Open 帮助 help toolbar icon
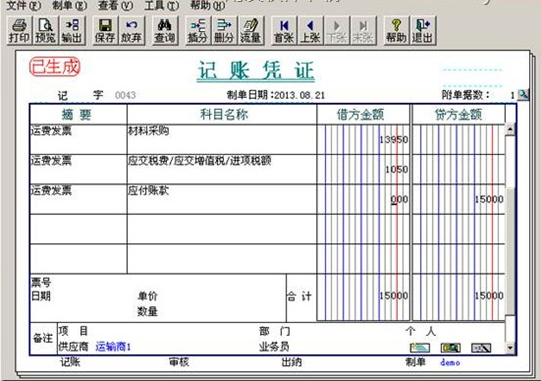The height and width of the screenshot is (381, 541). coord(396,30)
